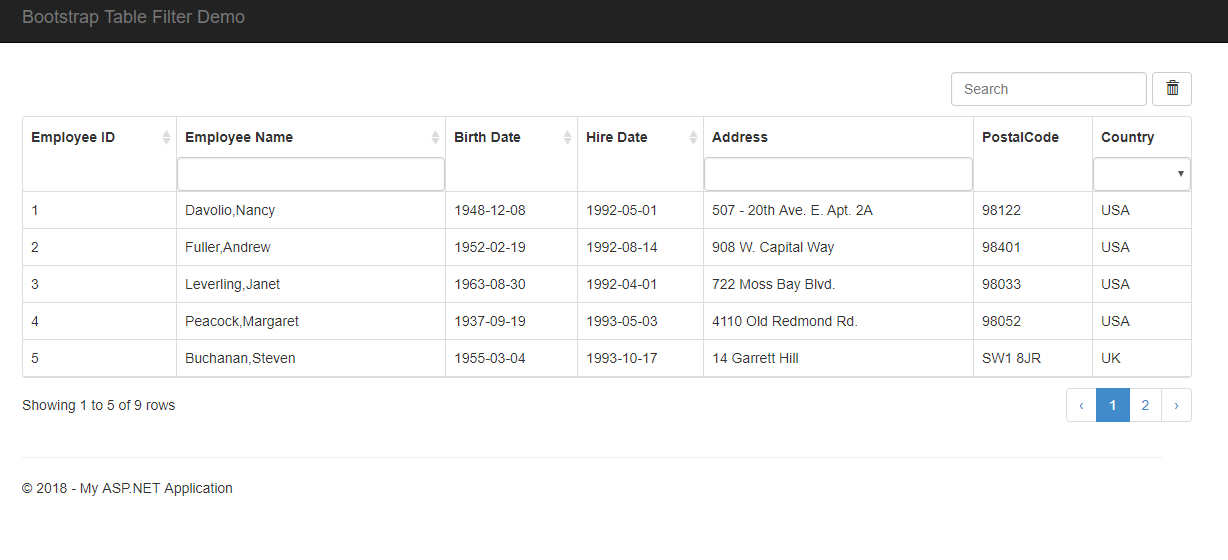Screen dimensions: 1228x560
Task: Click the trash clear-filters icon
Action: coord(1172,89)
